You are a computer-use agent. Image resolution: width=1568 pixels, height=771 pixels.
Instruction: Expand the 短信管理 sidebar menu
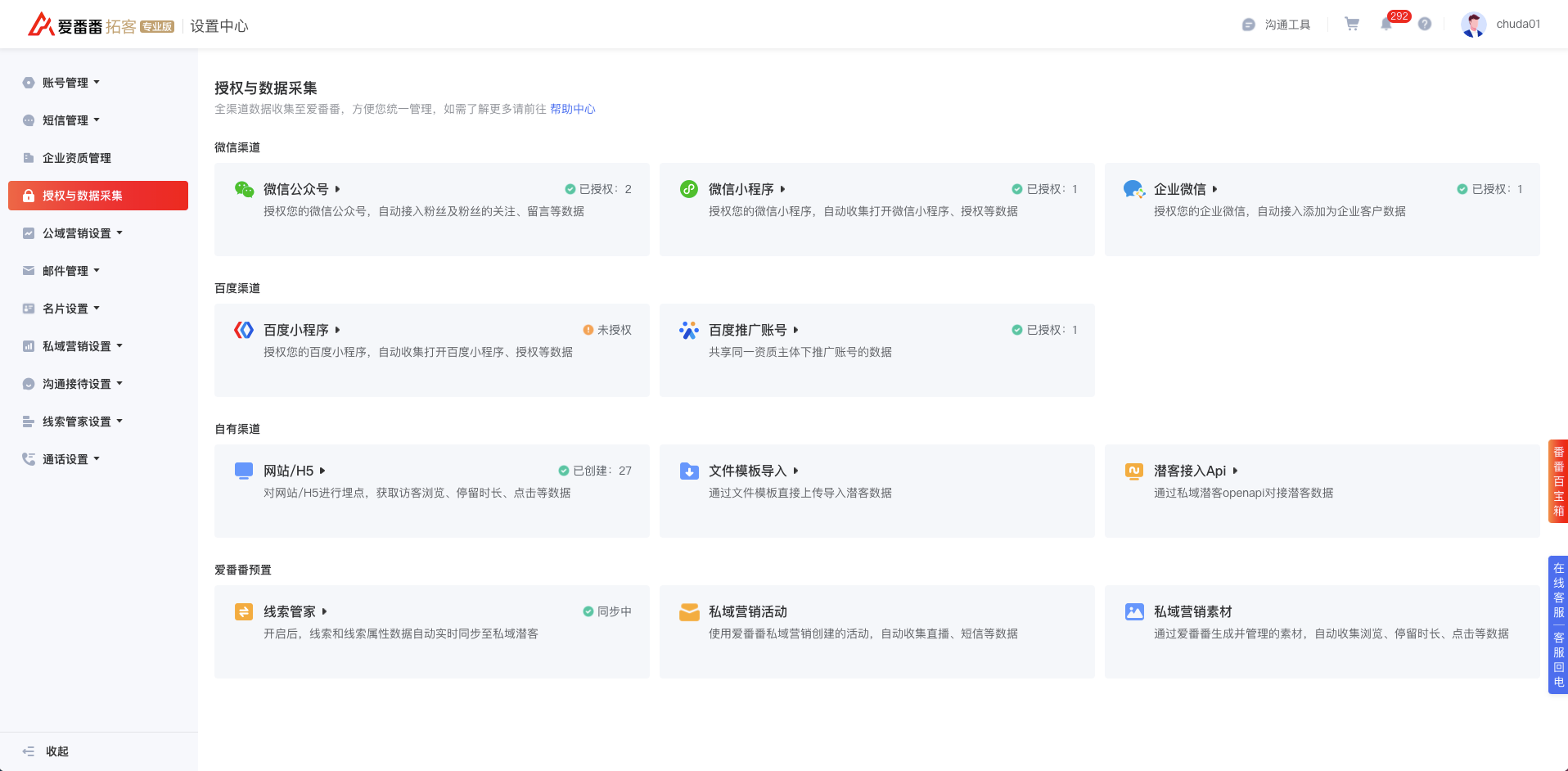point(98,120)
